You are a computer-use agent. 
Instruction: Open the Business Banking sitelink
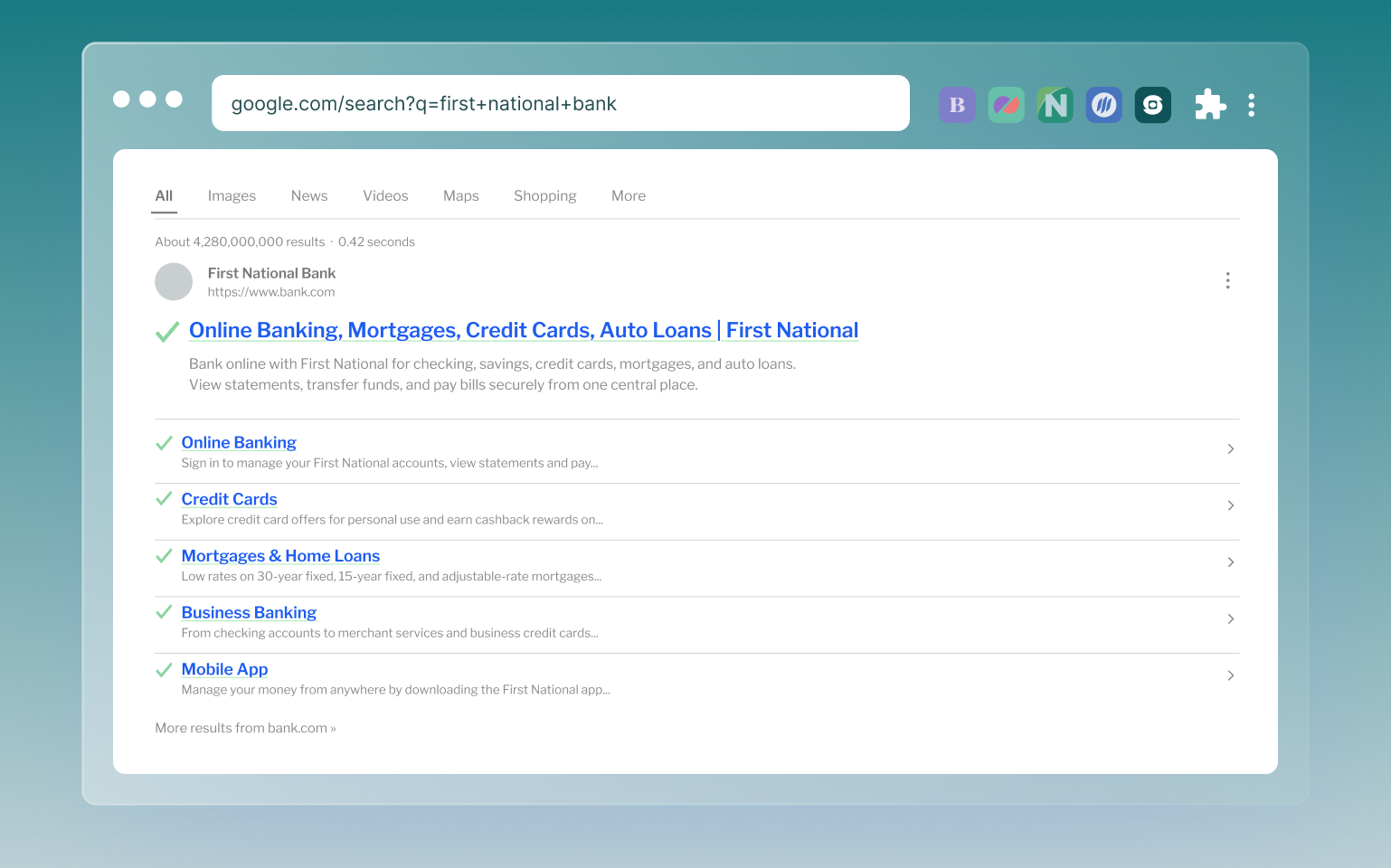click(249, 613)
